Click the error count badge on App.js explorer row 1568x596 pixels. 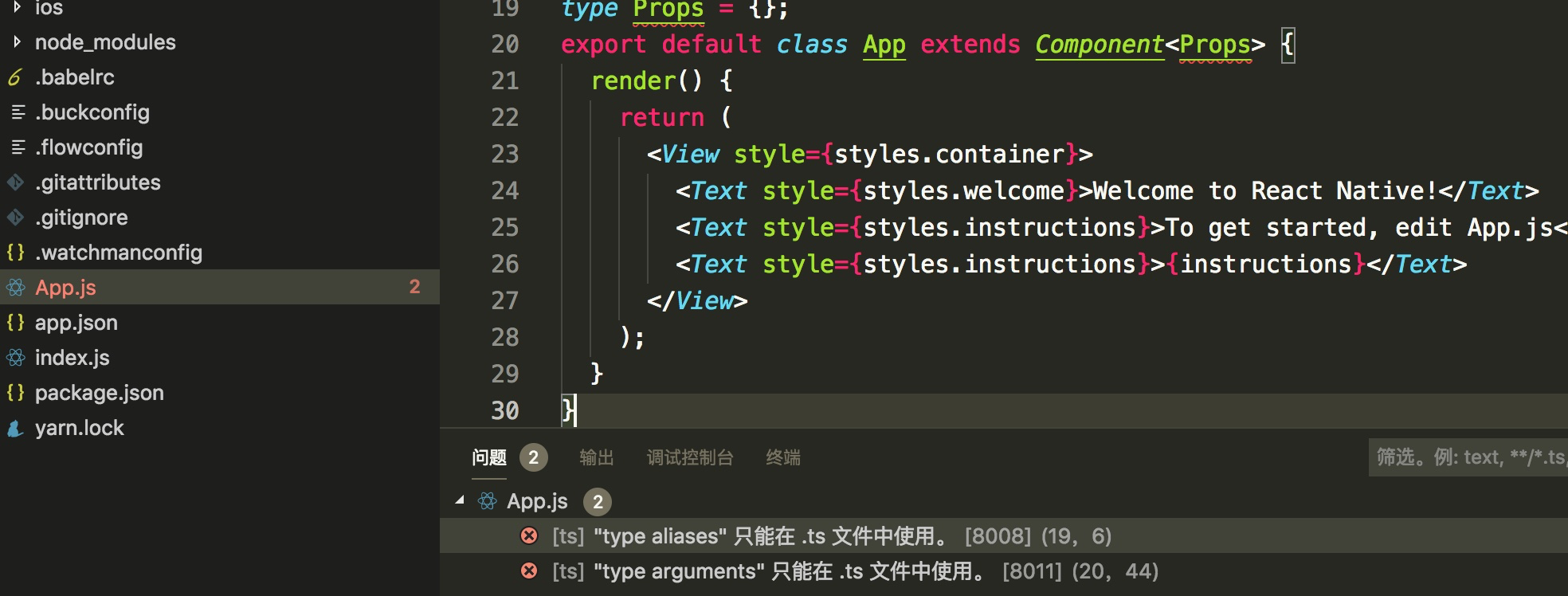[x=414, y=287]
